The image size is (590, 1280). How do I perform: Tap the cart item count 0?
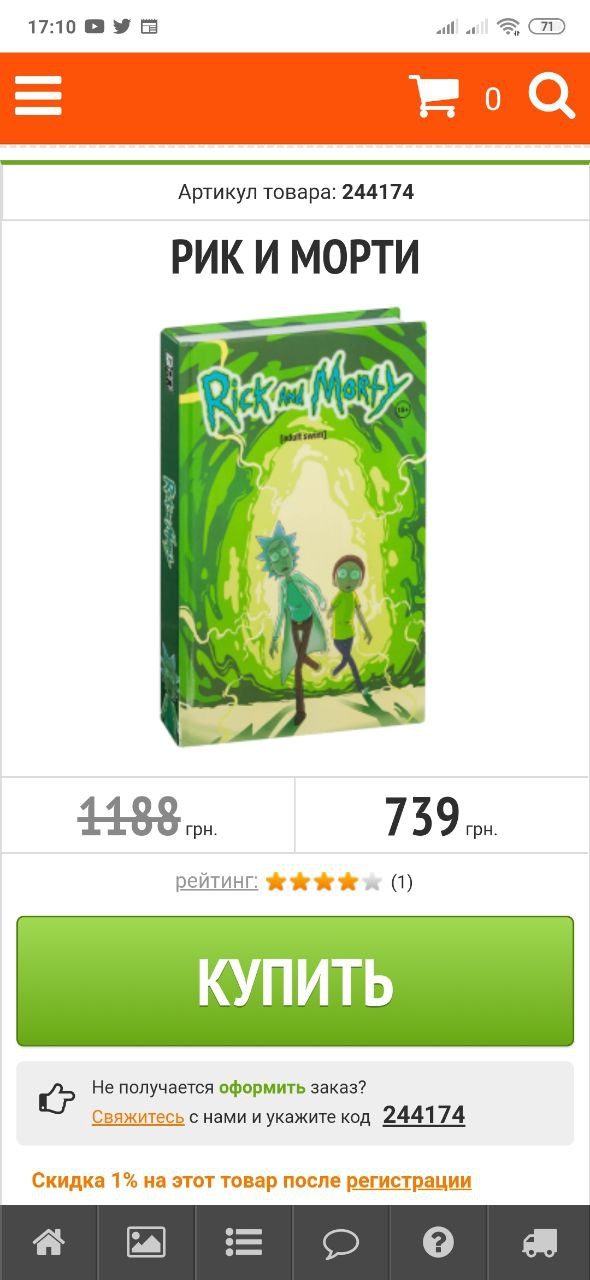pyautogui.click(x=493, y=99)
